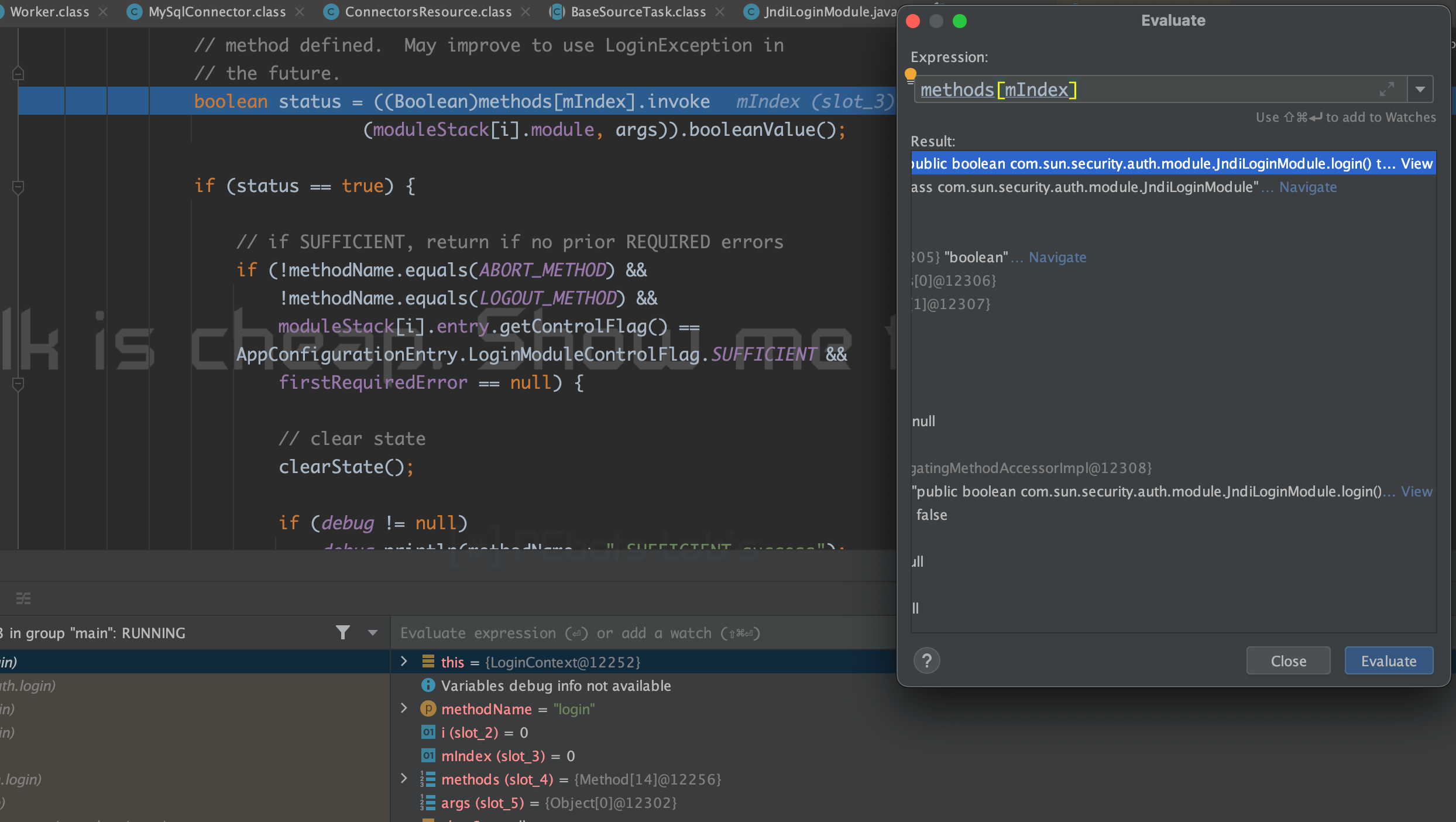Expand the methodName variable node

(x=404, y=708)
